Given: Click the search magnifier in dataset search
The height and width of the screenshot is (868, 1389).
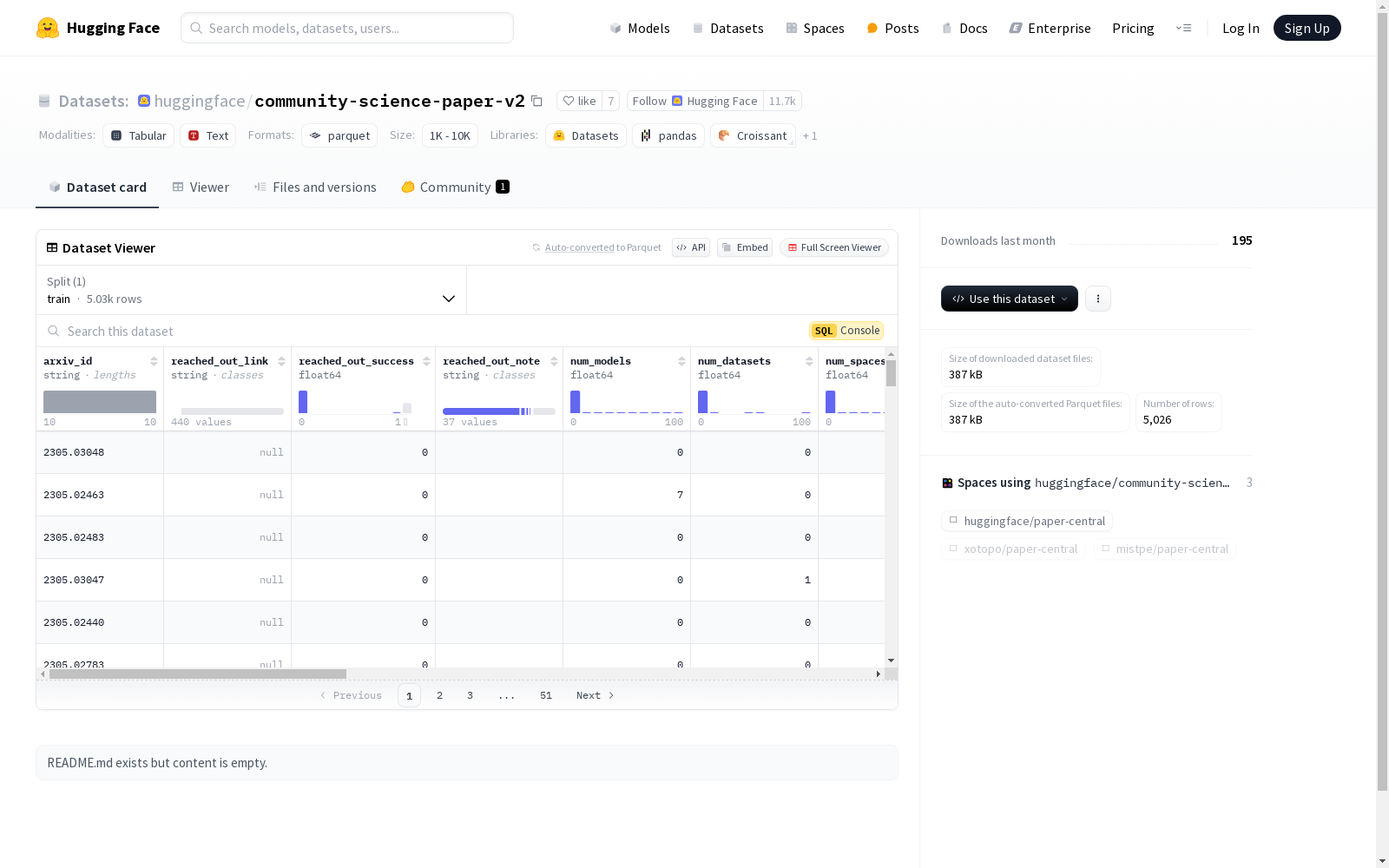Looking at the screenshot, I should pos(54,331).
